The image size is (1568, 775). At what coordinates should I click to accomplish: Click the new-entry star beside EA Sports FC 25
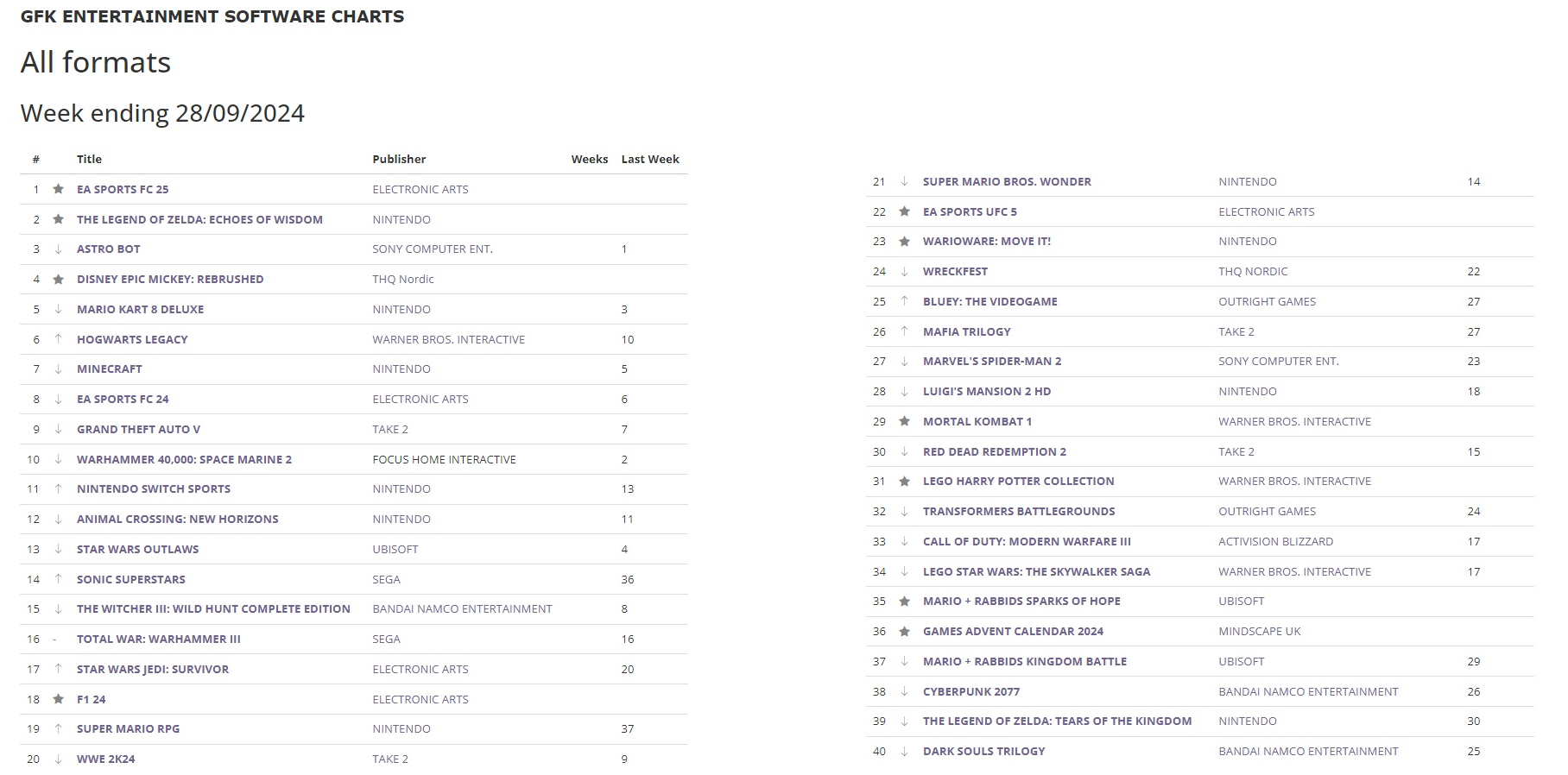[x=59, y=189]
